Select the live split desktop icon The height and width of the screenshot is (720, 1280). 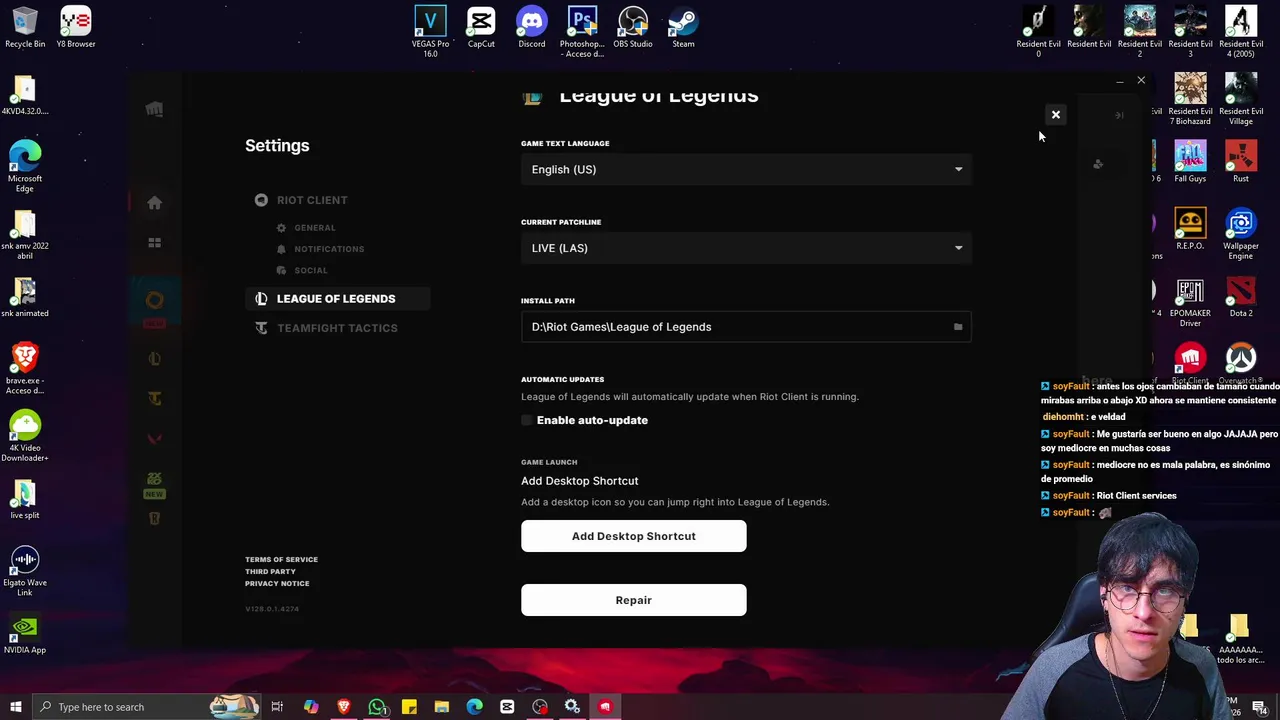pyautogui.click(x=25, y=499)
